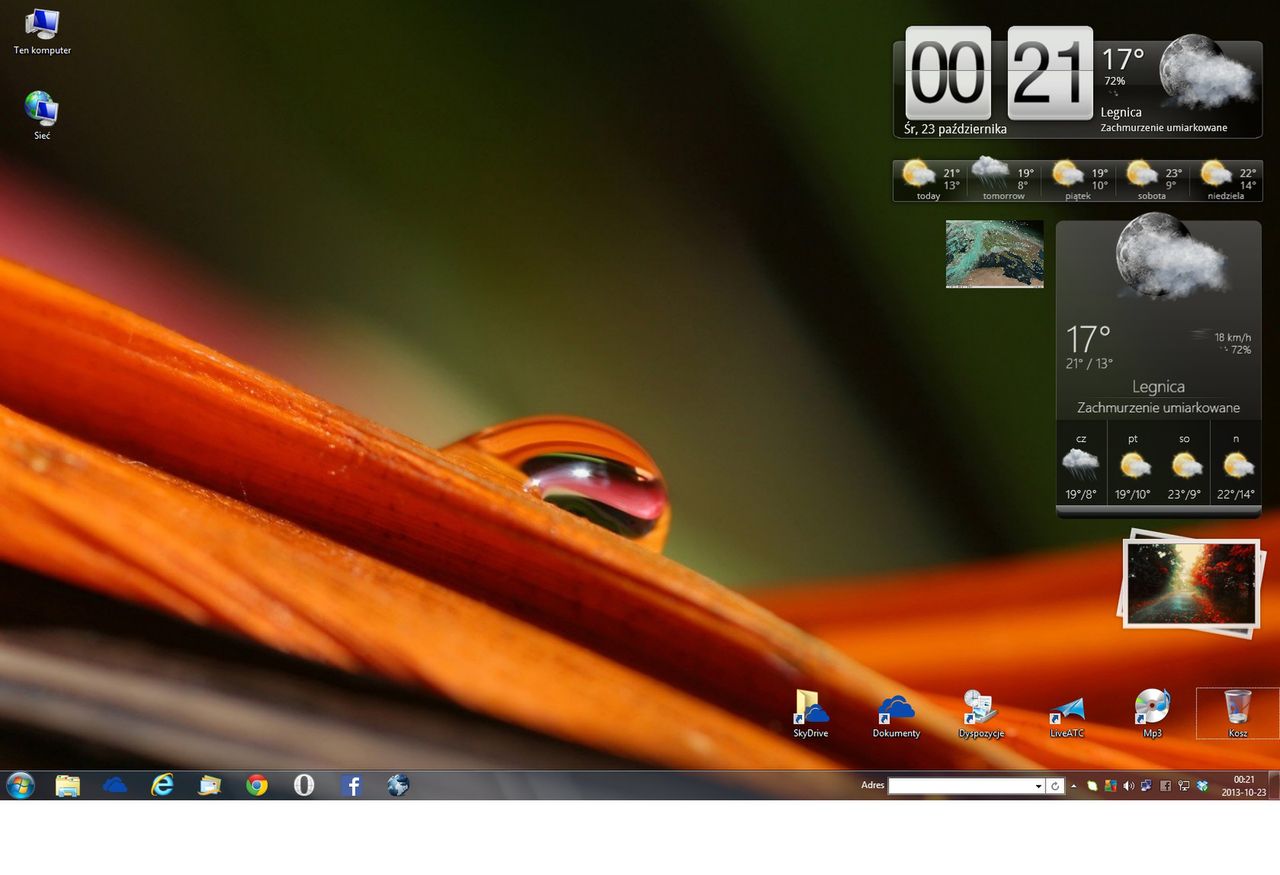Open the volume speaker tray icon
This screenshot has width=1280, height=875.
(x=1128, y=786)
